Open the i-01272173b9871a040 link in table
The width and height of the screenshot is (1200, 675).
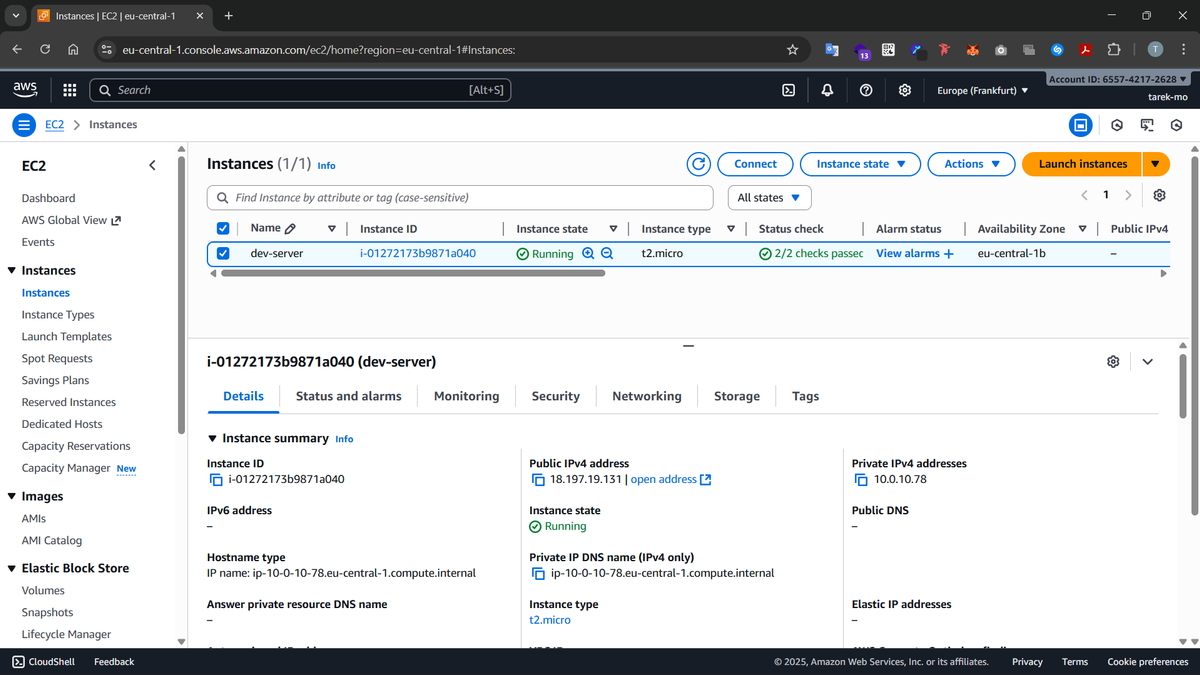(418, 253)
